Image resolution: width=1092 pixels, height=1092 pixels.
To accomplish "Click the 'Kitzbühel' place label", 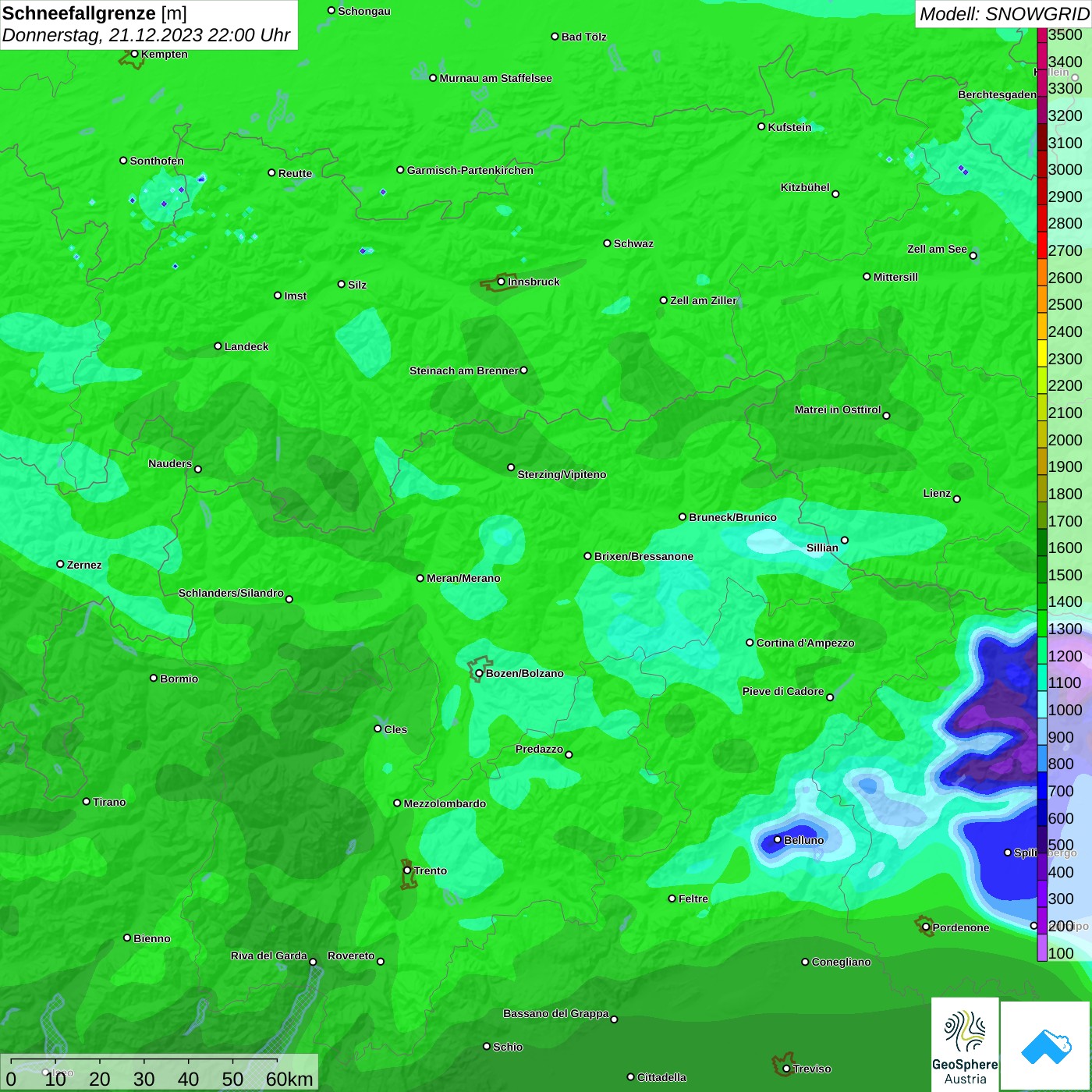I will [805, 187].
